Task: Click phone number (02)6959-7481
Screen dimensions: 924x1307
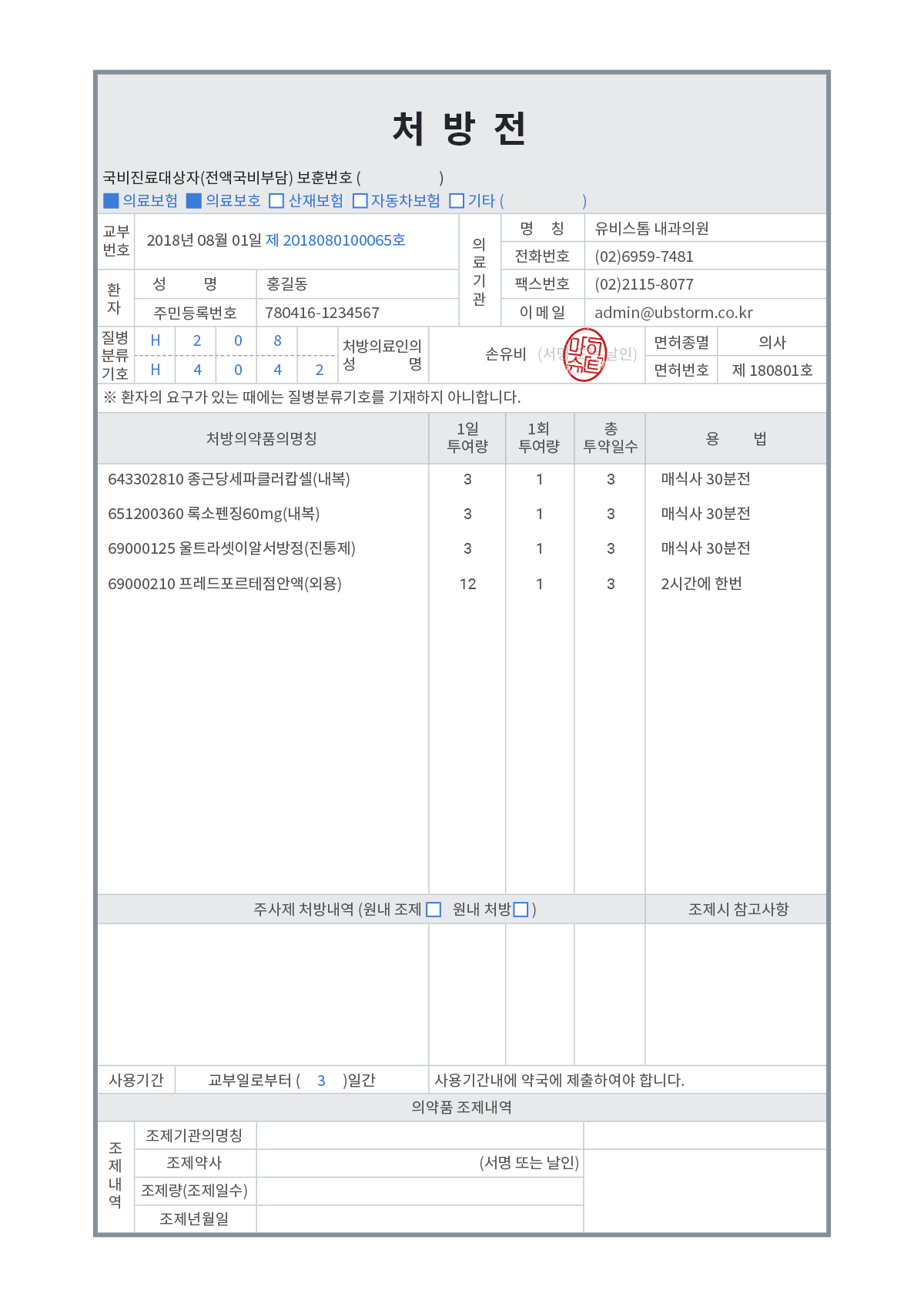Action: click(x=644, y=256)
